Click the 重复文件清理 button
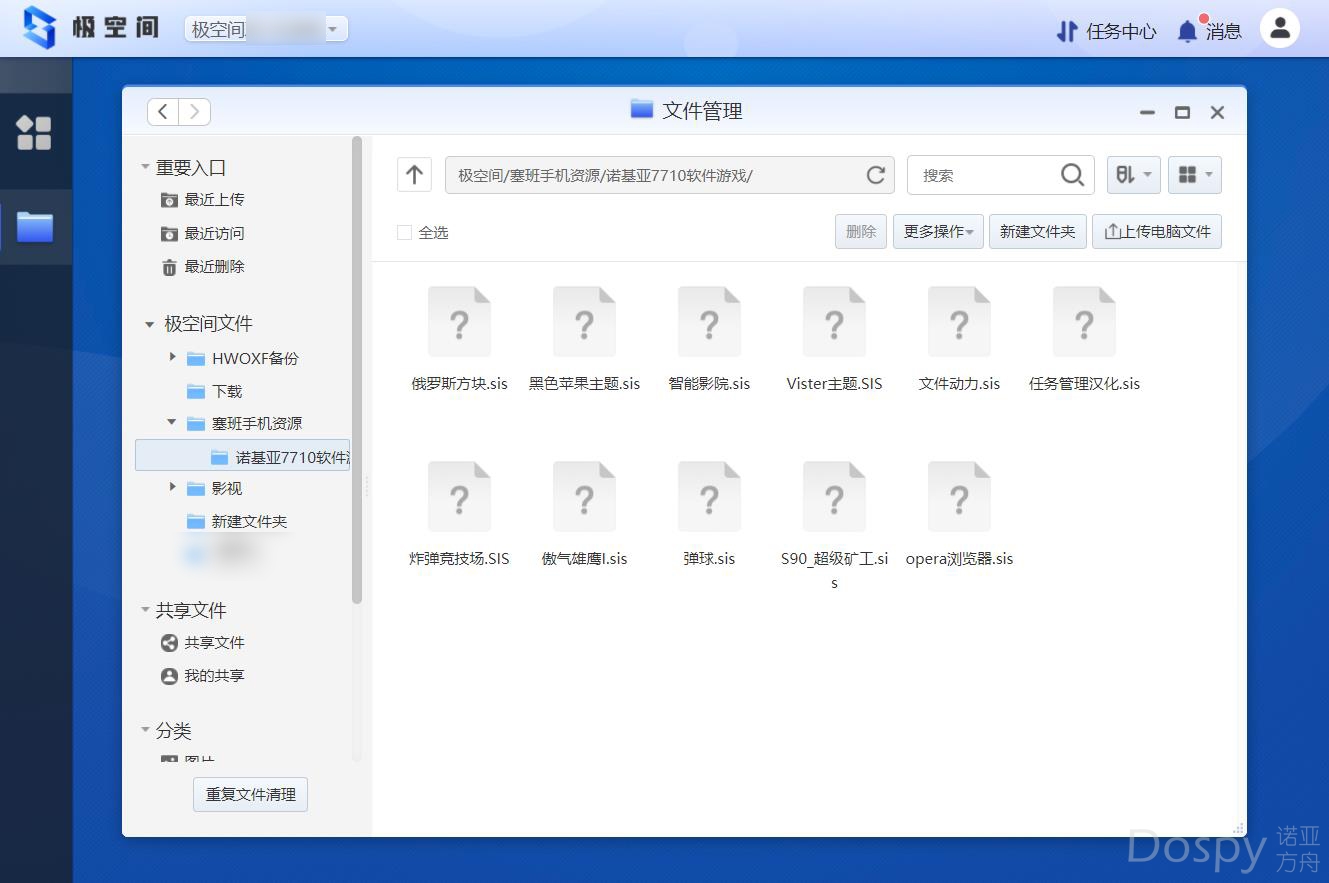Image resolution: width=1329 pixels, height=883 pixels. pos(251,795)
